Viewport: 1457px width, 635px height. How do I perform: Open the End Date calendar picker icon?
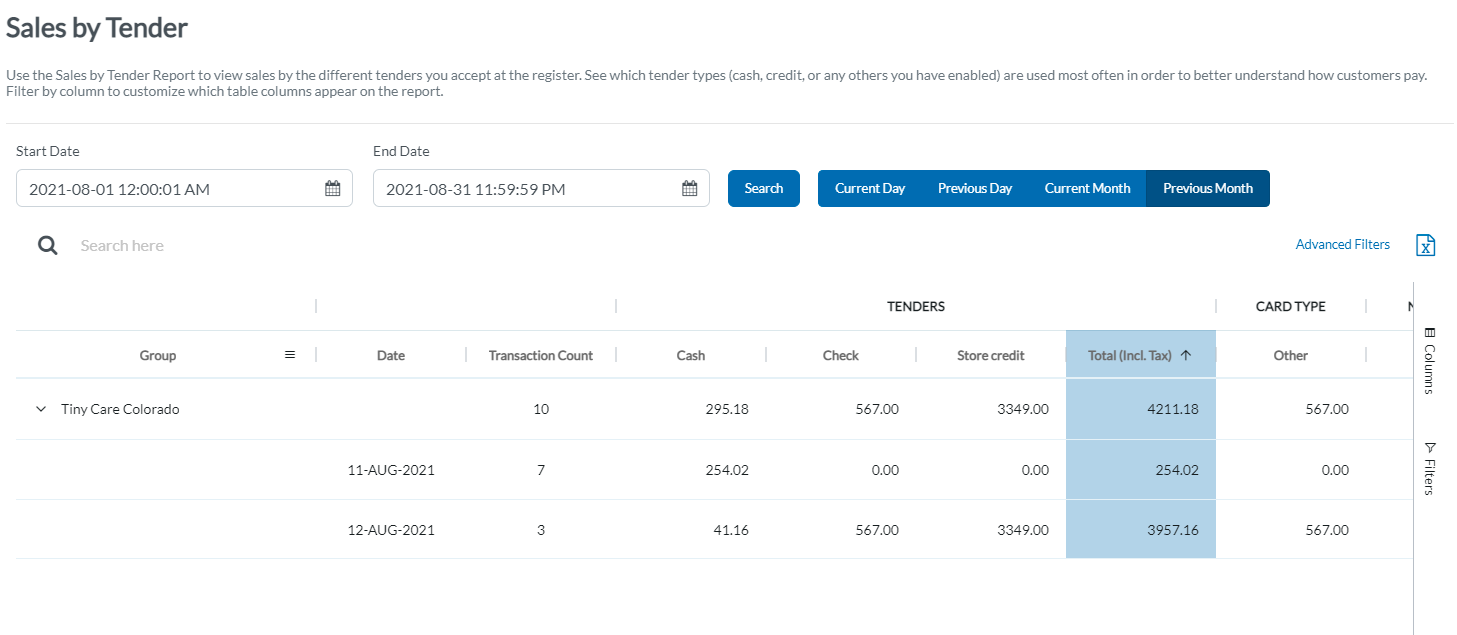click(x=690, y=188)
